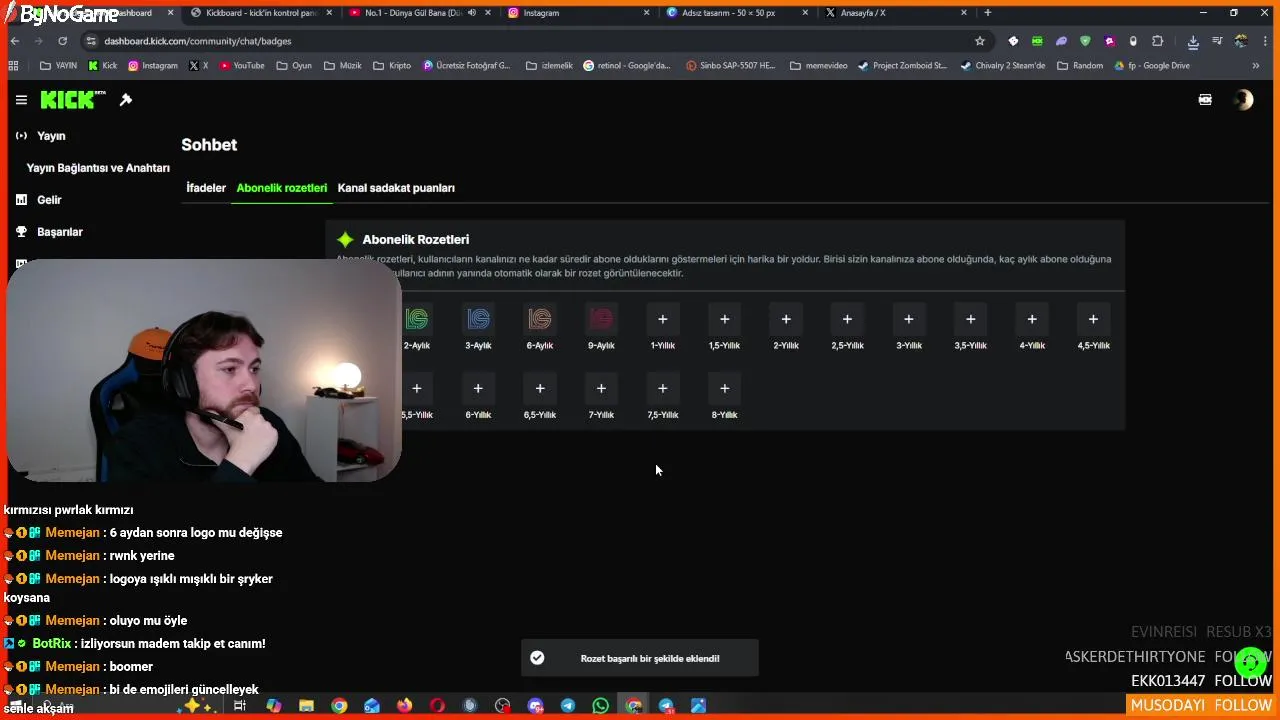
Task: Open Yayın in the sidebar
Action: click(x=51, y=136)
